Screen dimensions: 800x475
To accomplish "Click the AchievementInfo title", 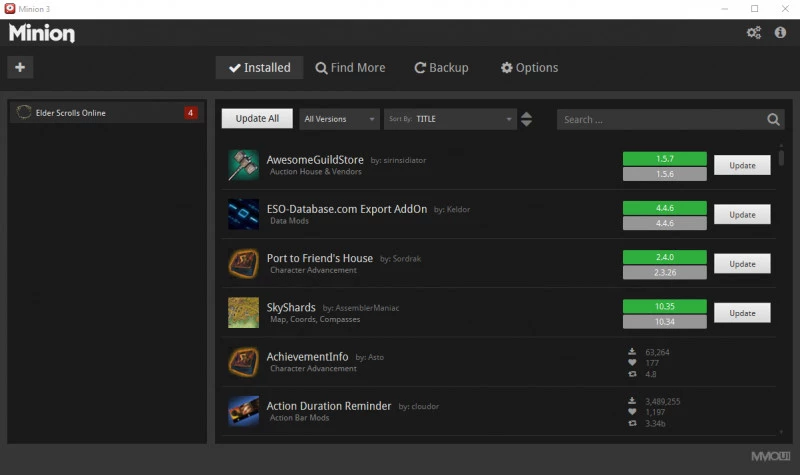I will coord(307,357).
